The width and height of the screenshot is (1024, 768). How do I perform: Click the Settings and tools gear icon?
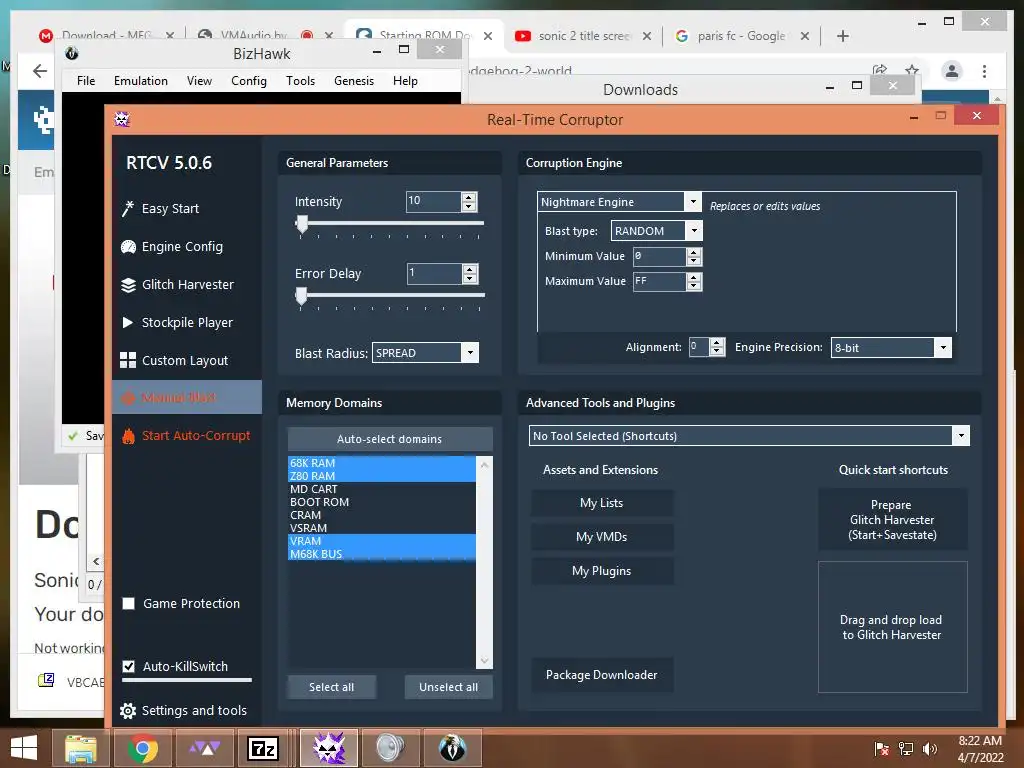pyautogui.click(x=128, y=711)
